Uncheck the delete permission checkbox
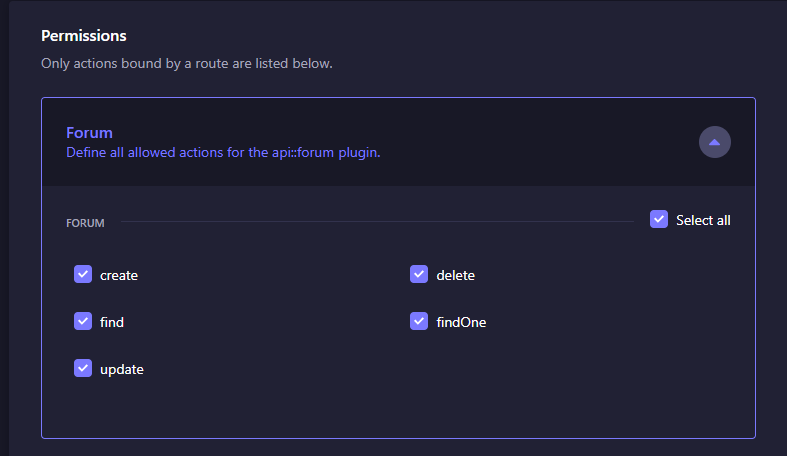The width and height of the screenshot is (787, 456). coord(419,274)
